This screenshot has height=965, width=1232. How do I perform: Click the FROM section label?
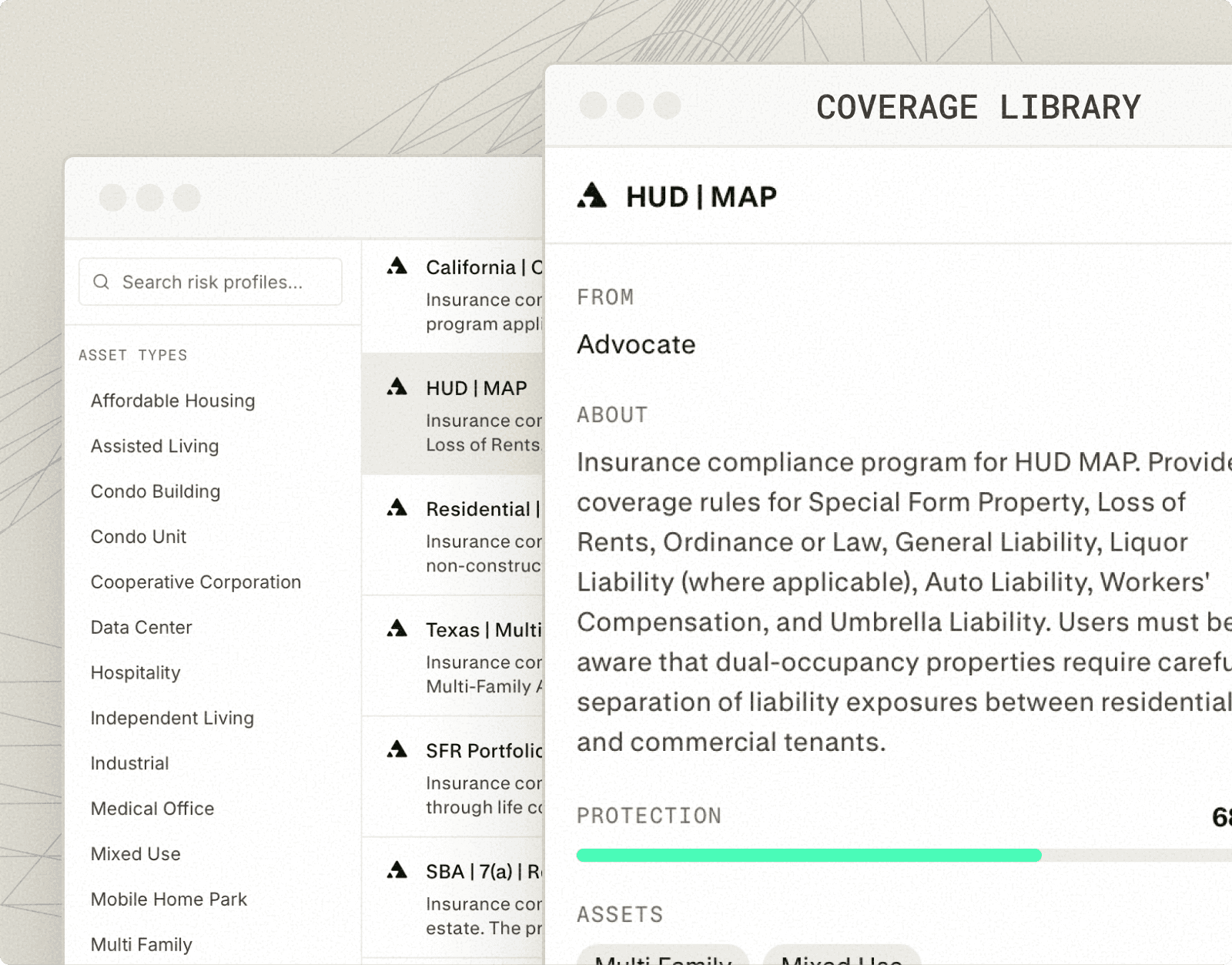(605, 297)
